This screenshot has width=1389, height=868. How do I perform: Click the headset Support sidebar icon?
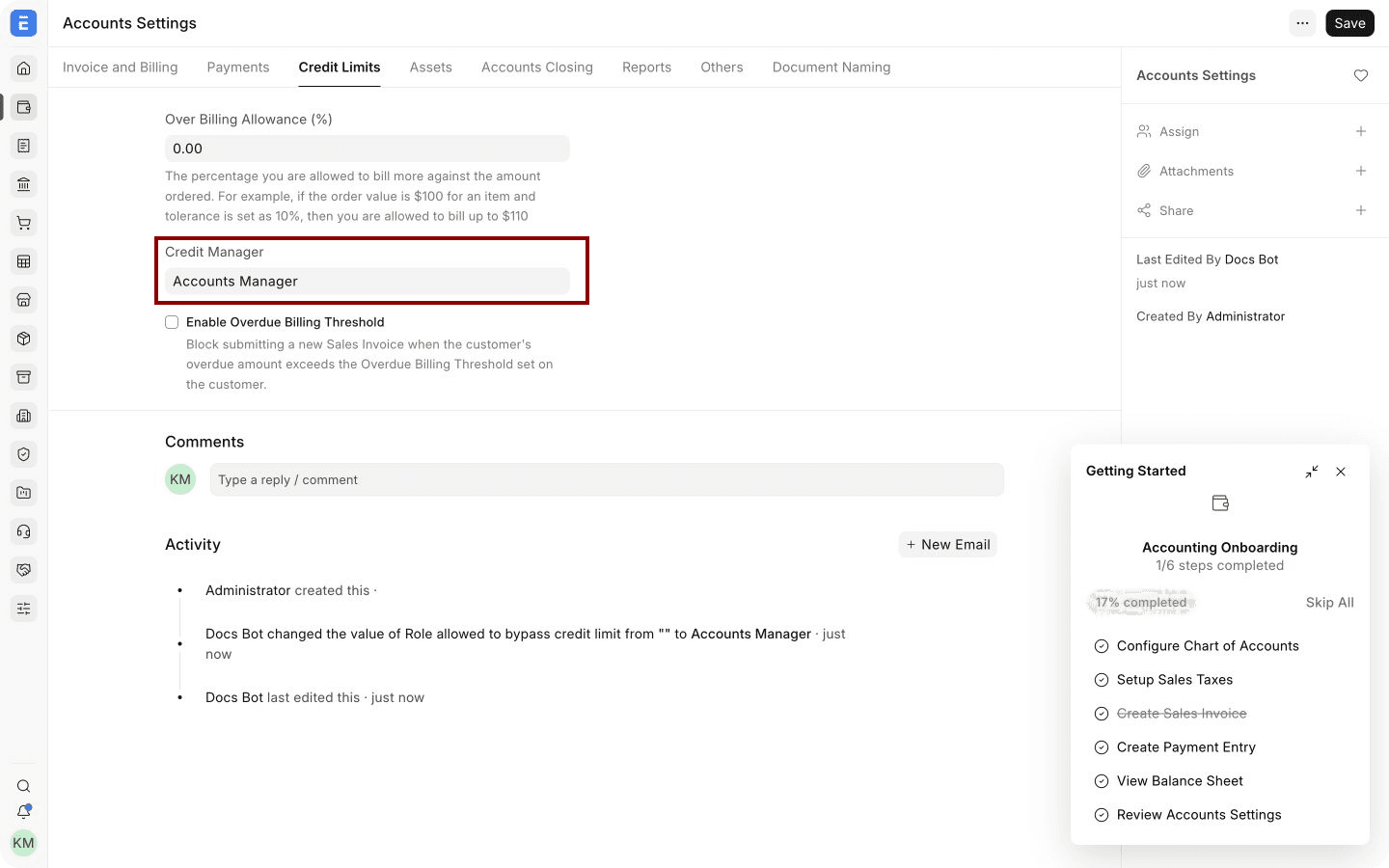coord(24,531)
